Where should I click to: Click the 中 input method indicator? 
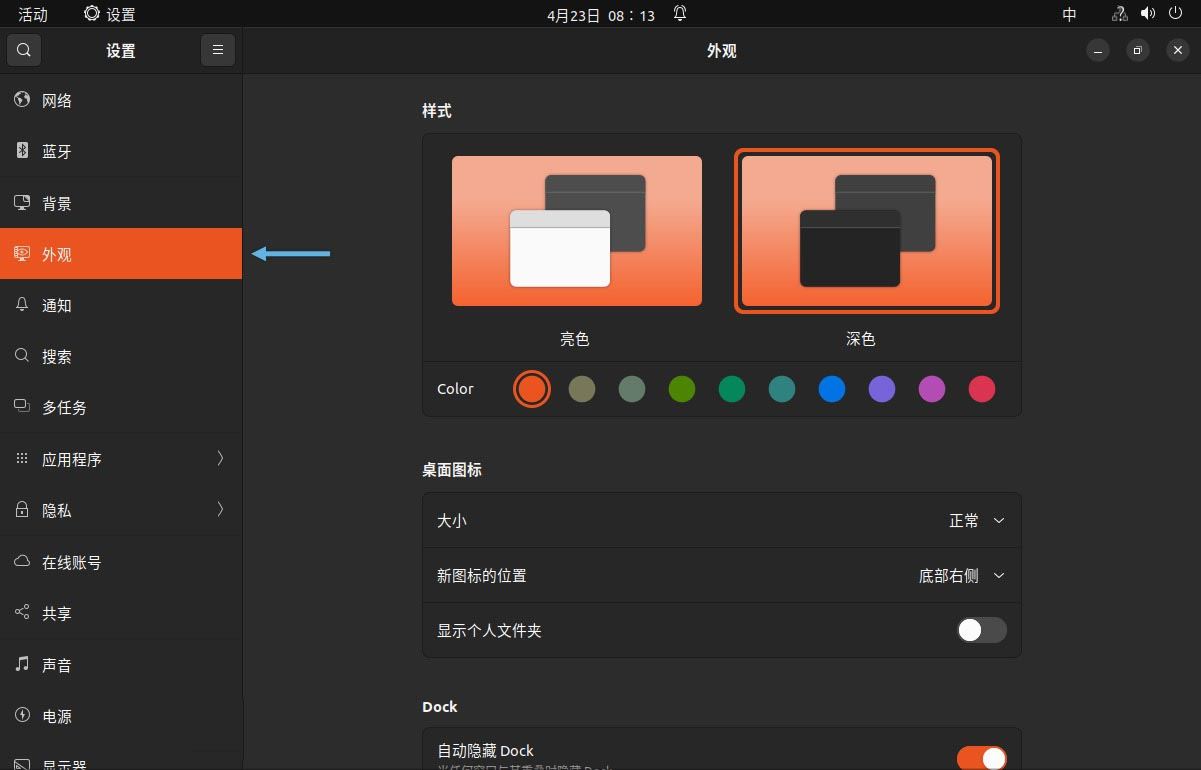(x=1070, y=14)
